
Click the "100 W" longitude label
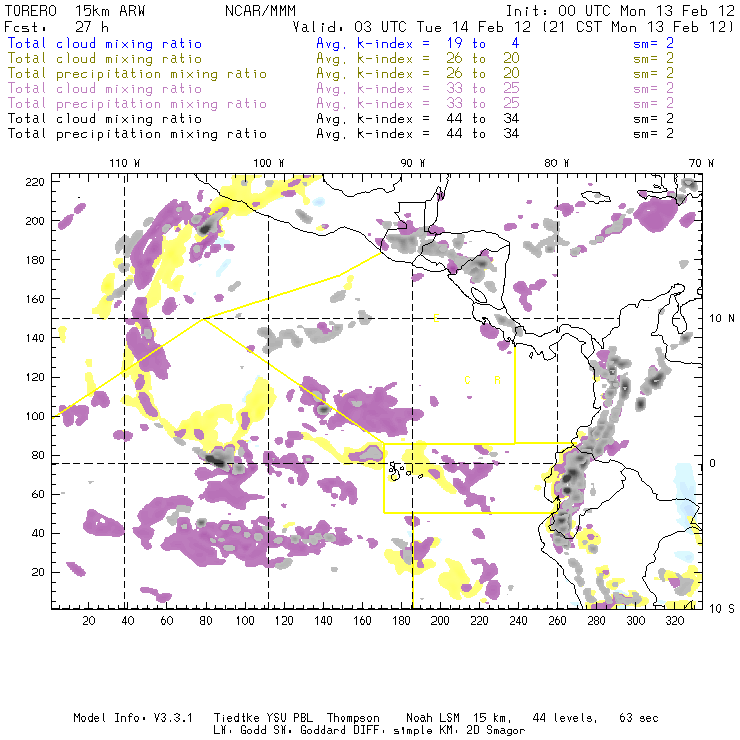[x=269, y=163]
